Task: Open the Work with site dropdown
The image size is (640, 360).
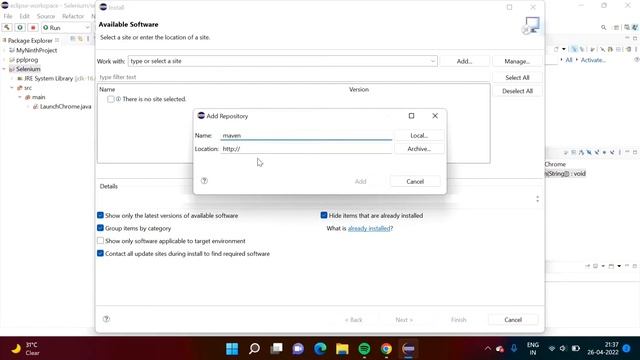Action: coord(432,61)
